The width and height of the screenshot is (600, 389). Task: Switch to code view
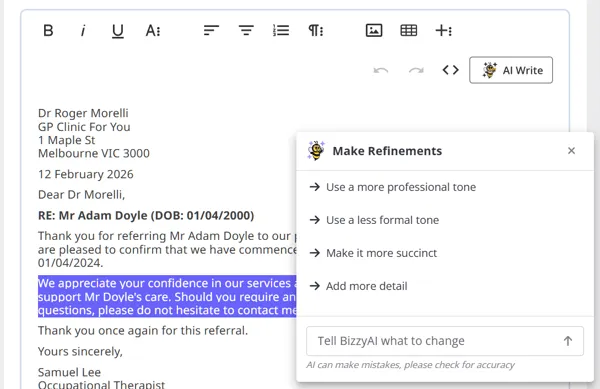(x=450, y=70)
